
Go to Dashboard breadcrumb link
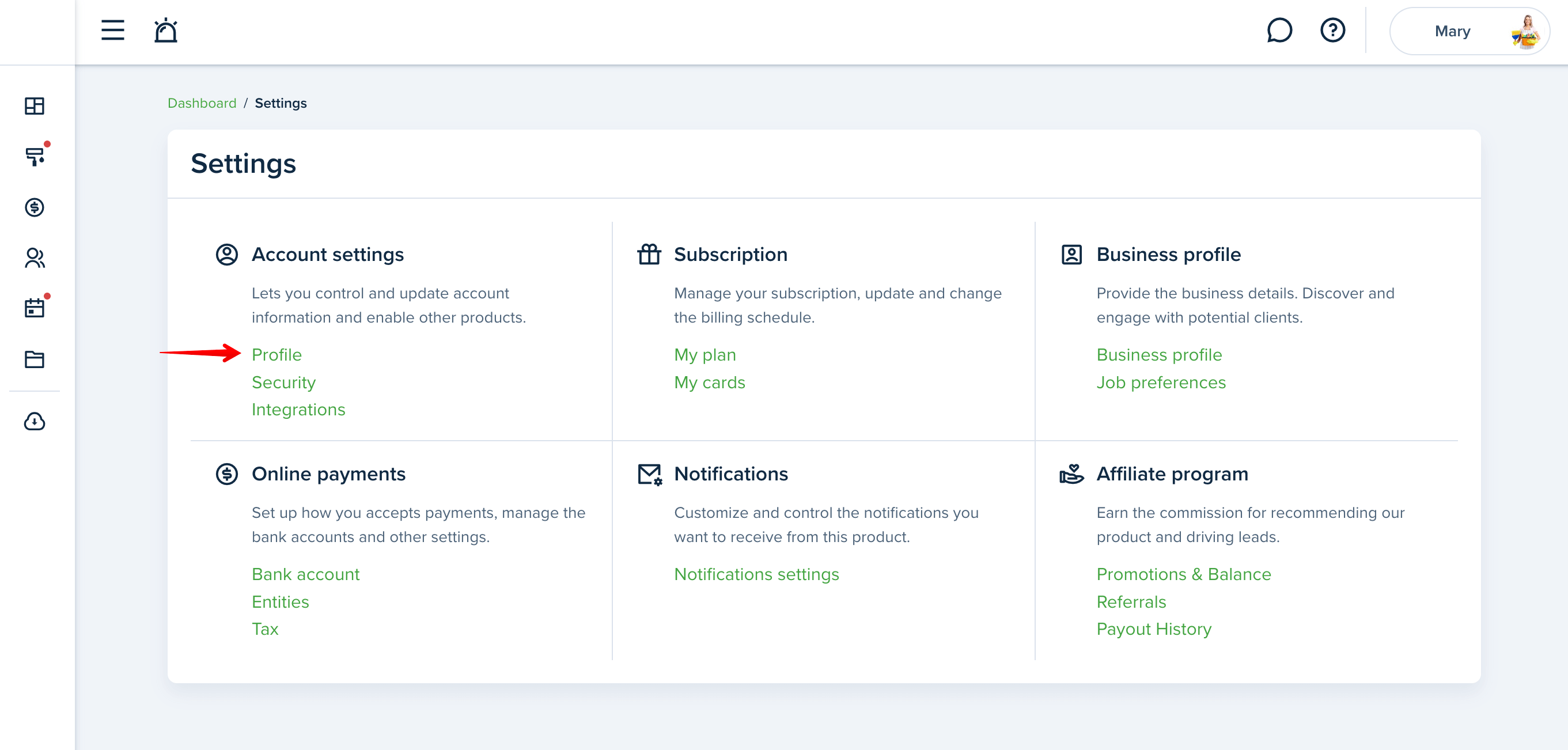(x=202, y=104)
